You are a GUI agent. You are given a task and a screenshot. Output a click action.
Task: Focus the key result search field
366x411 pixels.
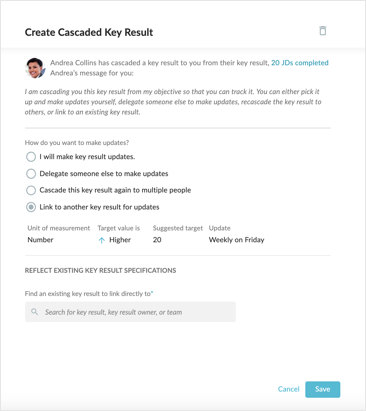click(x=130, y=312)
